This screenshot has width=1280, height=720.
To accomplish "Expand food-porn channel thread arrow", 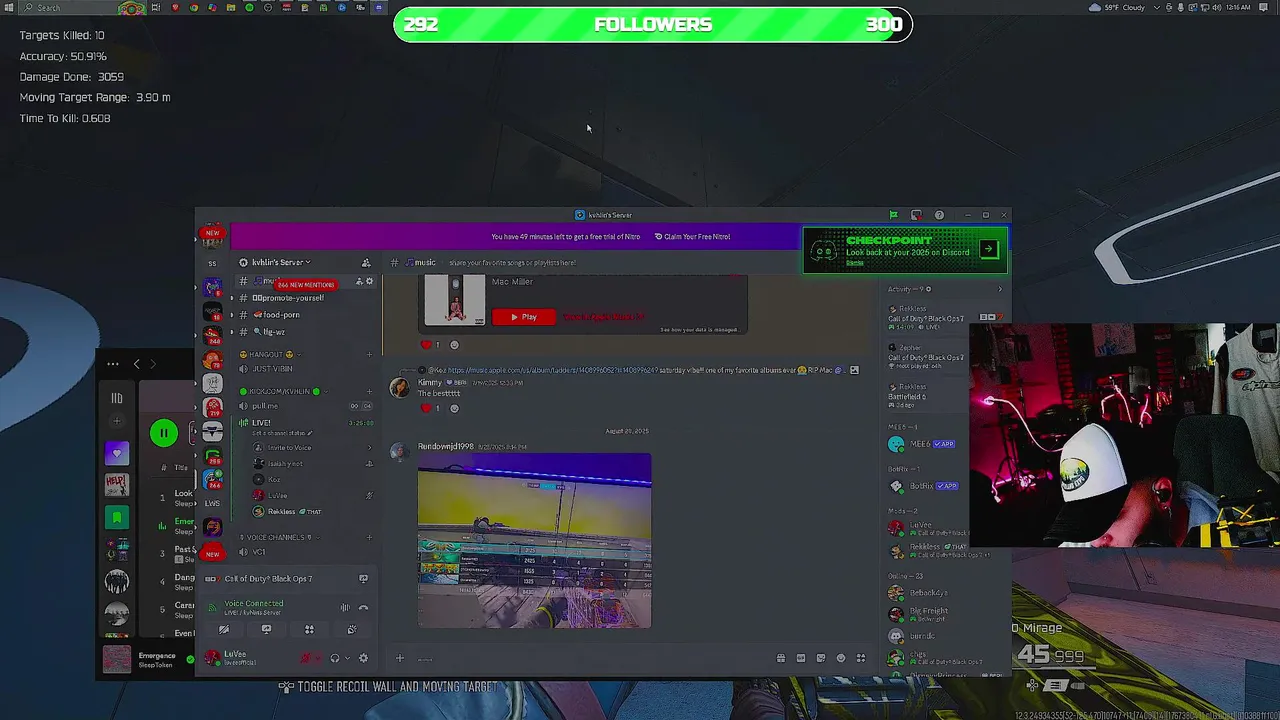I will [x=231, y=315].
